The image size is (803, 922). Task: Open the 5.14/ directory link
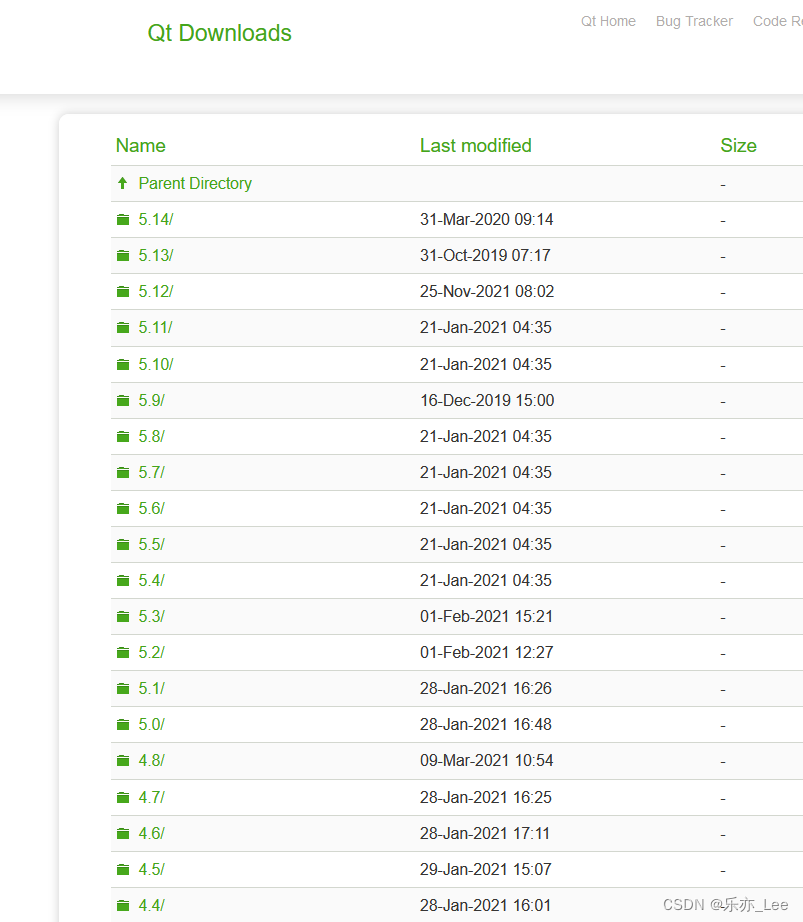pos(156,219)
